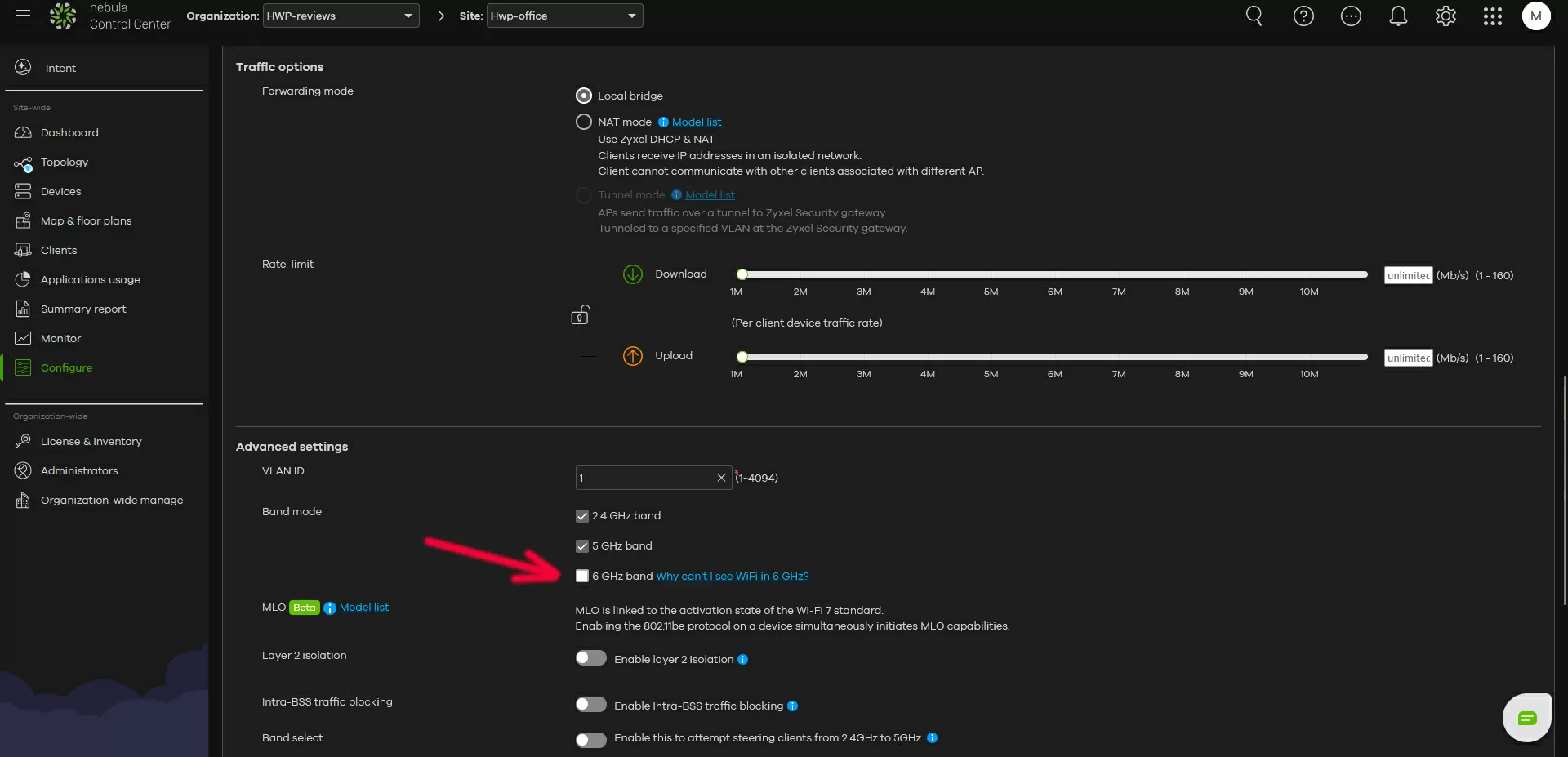Click the rate-limit lock icon
The width and height of the screenshot is (1568, 757).
click(x=580, y=315)
